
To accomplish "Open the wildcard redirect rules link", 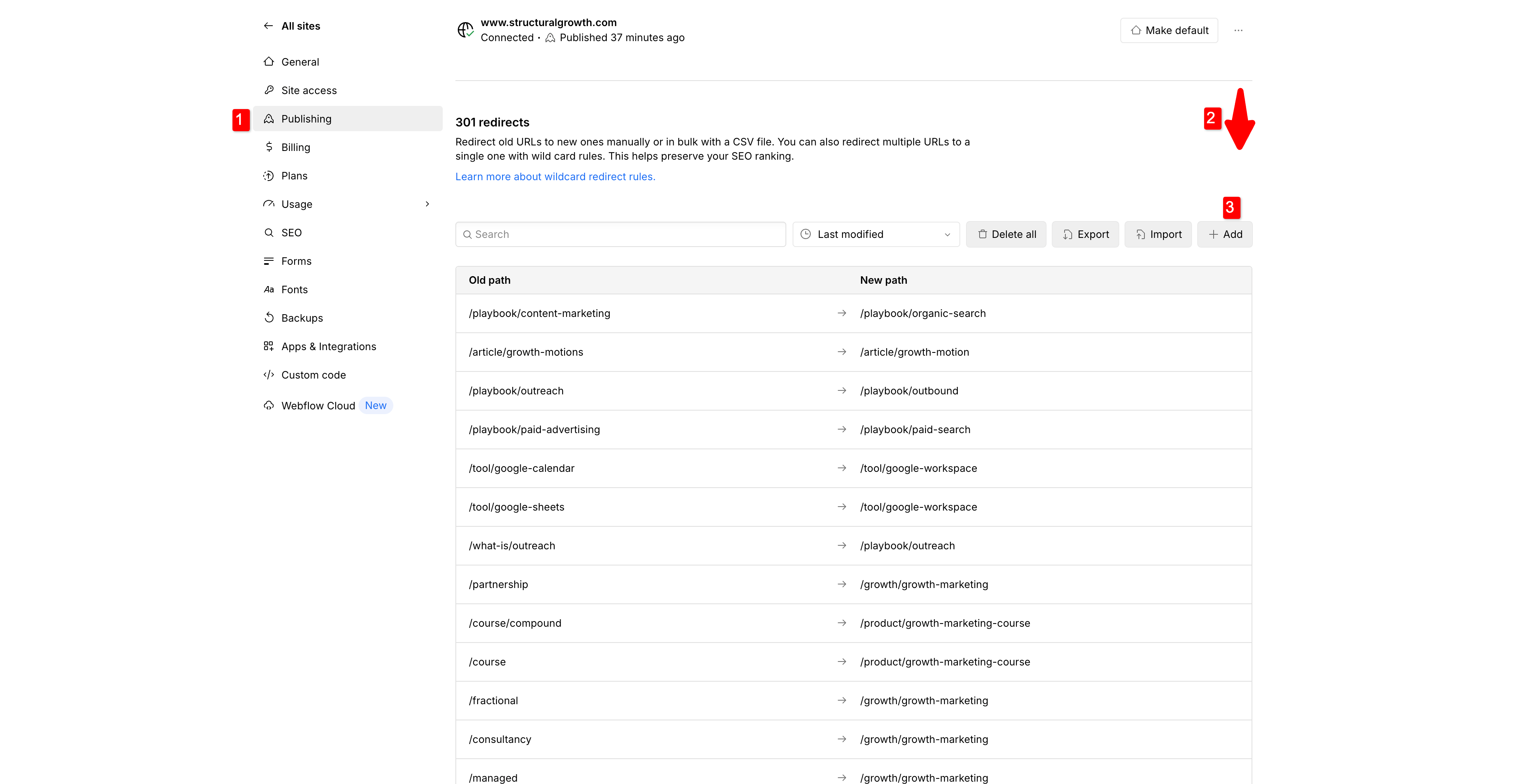I will 555,177.
